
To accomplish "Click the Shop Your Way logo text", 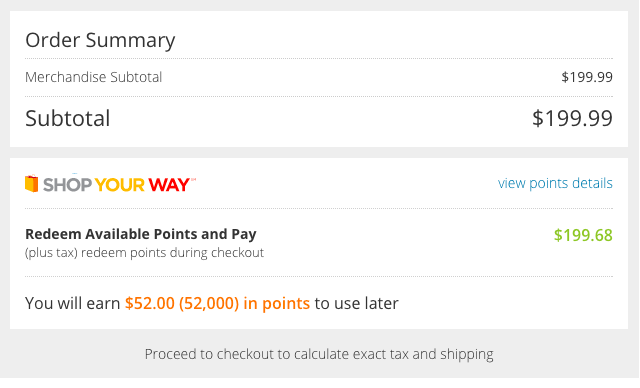I will (x=116, y=185).
